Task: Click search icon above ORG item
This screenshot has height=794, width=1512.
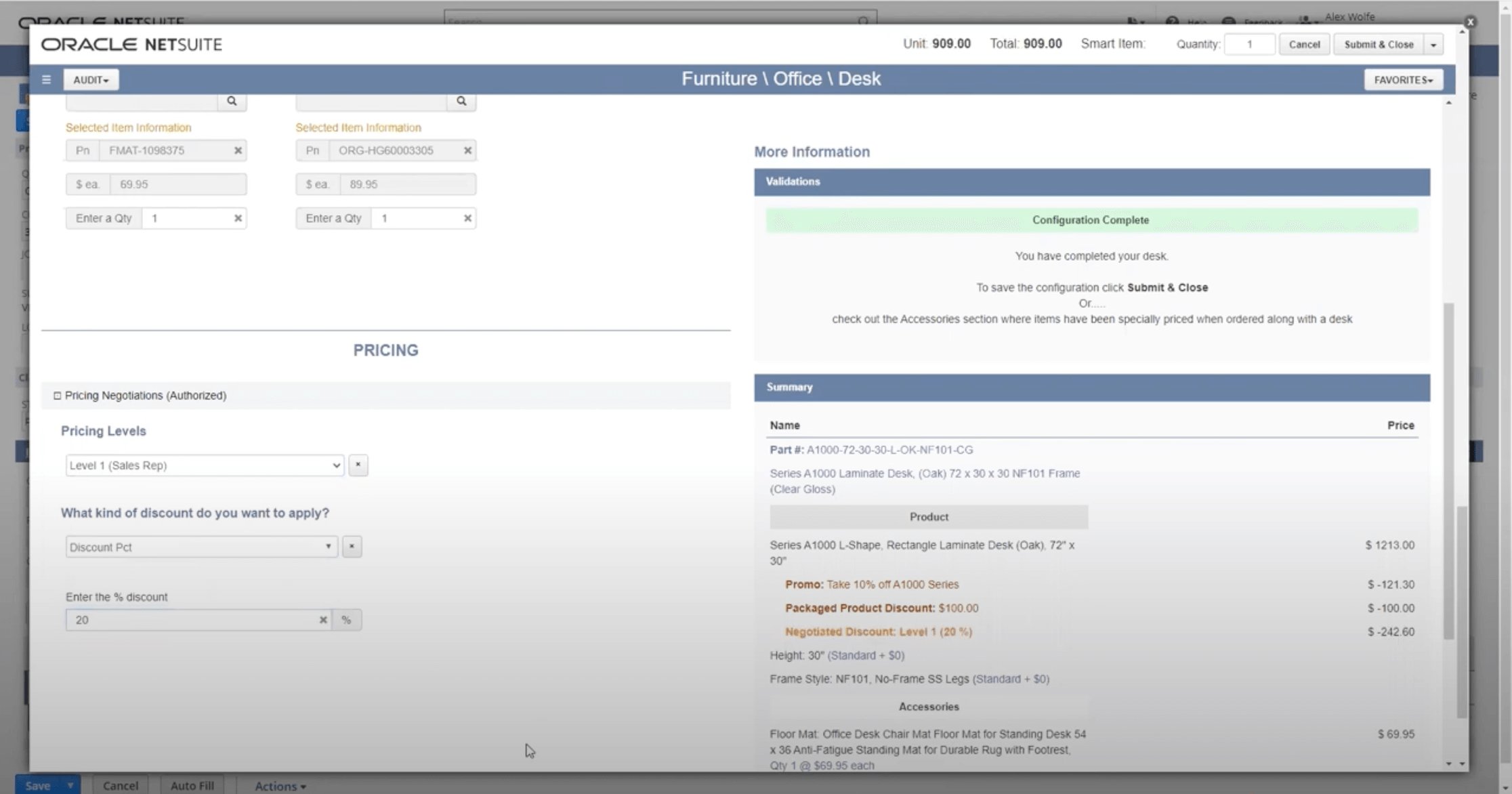Action: 461,101
